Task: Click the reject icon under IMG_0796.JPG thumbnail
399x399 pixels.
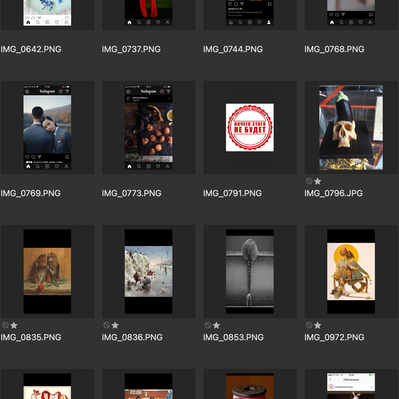Action: pos(309,181)
